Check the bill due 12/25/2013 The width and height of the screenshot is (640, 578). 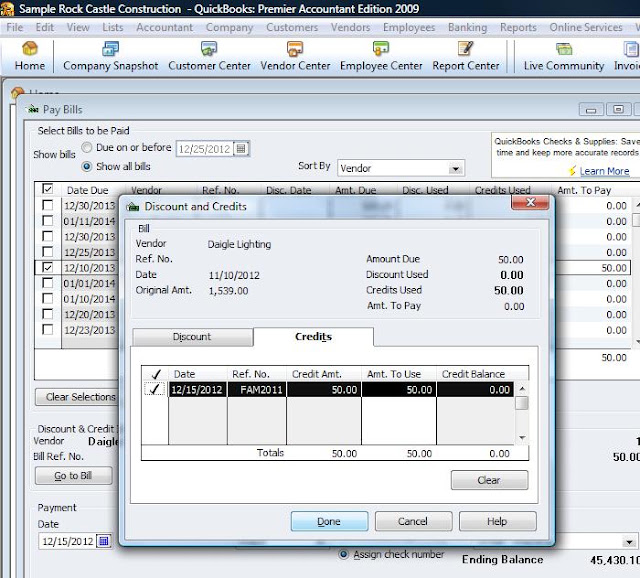47,252
